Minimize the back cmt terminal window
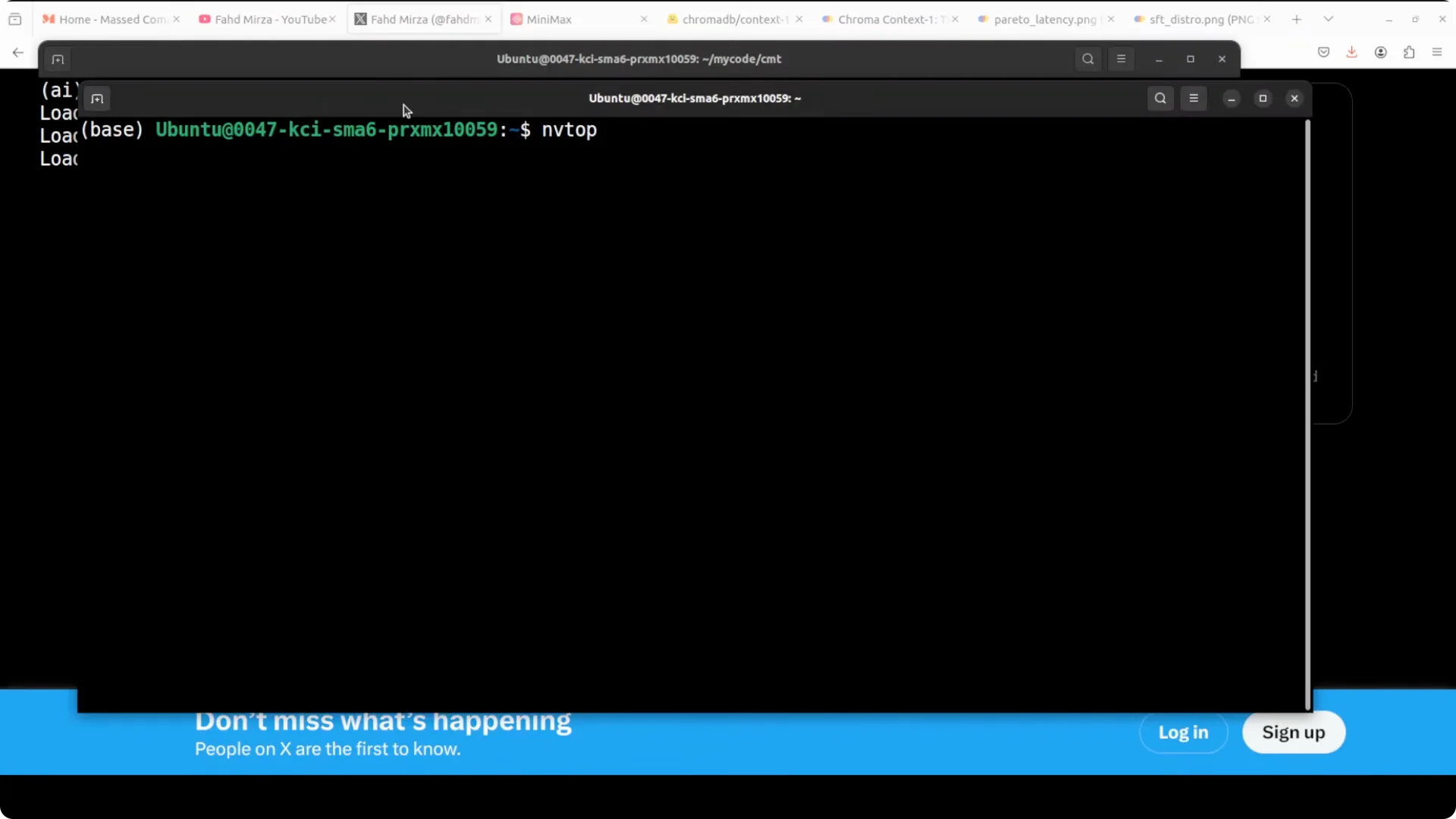1456x819 pixels. point(1159,59)
